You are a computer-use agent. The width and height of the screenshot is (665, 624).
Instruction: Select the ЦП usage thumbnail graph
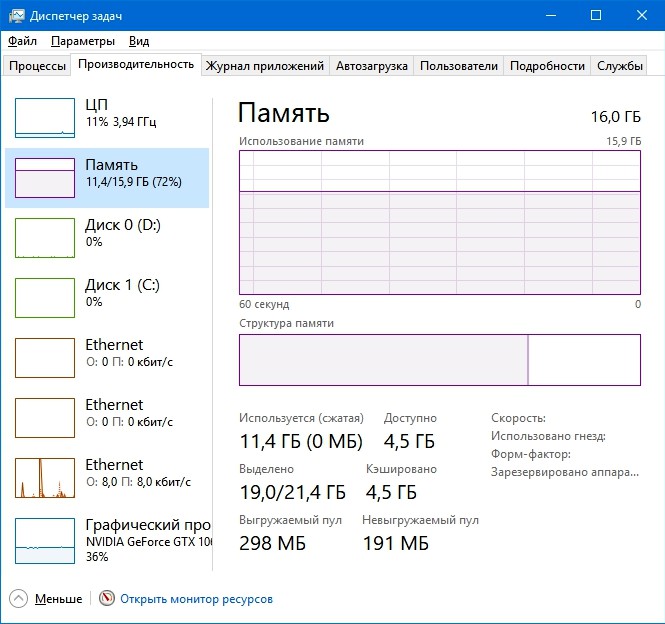pos(45,117)
